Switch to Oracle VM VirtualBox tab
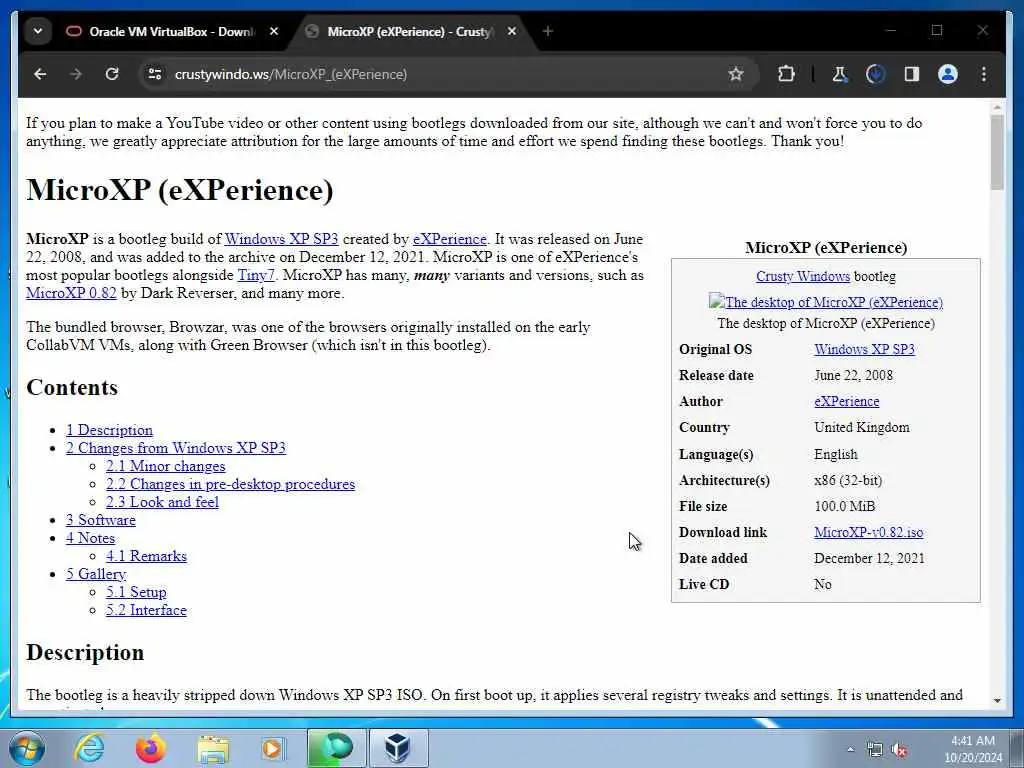Screen dimensions: 1024x768 [x=171, y=31]
